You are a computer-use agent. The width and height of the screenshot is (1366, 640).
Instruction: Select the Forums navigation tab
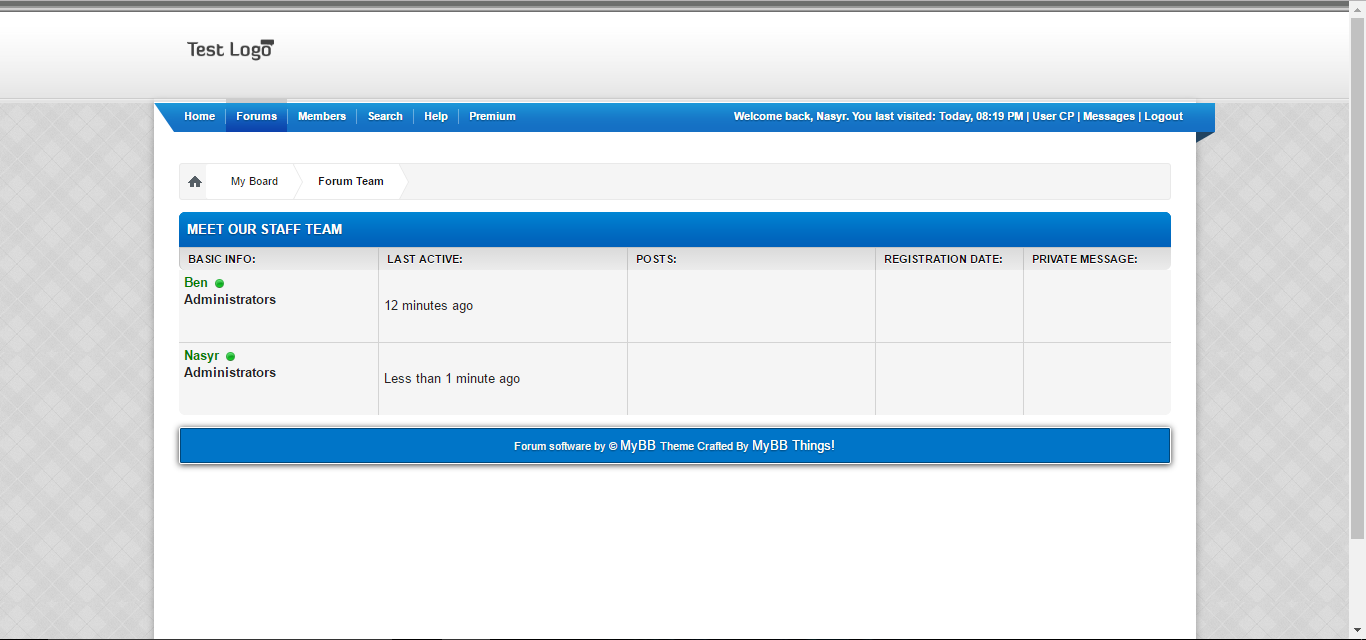[256, 117]
